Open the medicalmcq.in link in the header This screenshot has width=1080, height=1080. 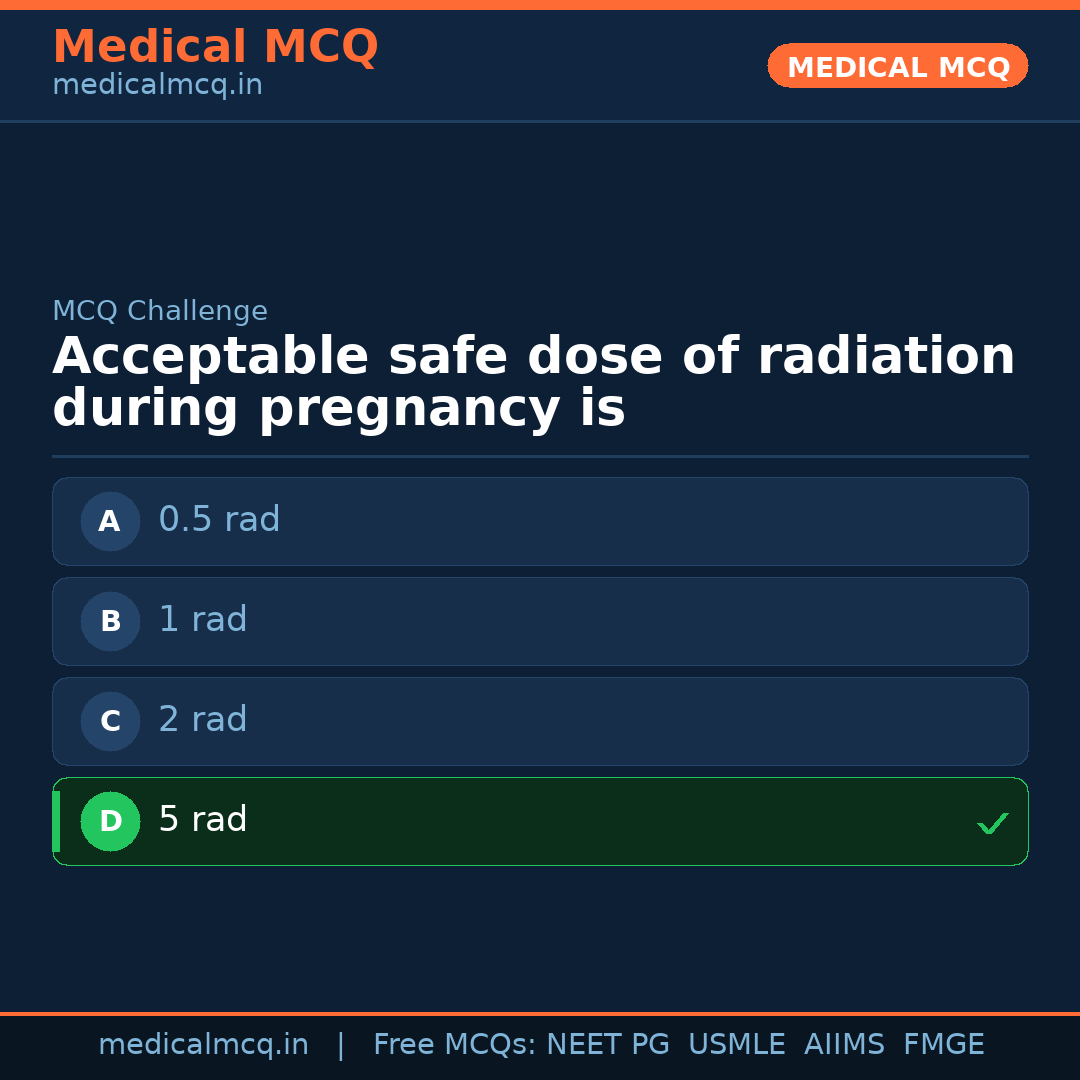point(157,86)
